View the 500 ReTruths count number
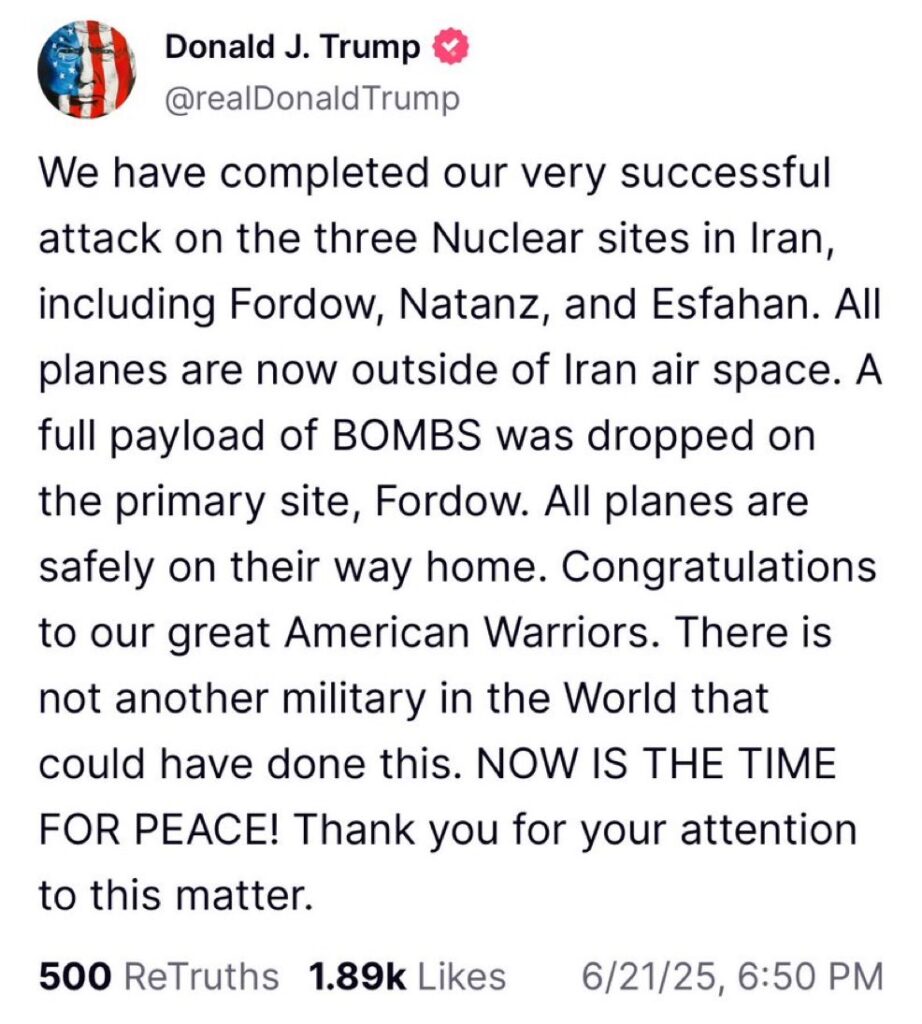Image resolution: width=922 pixels, height=1024 pixels. pos(75,977)
